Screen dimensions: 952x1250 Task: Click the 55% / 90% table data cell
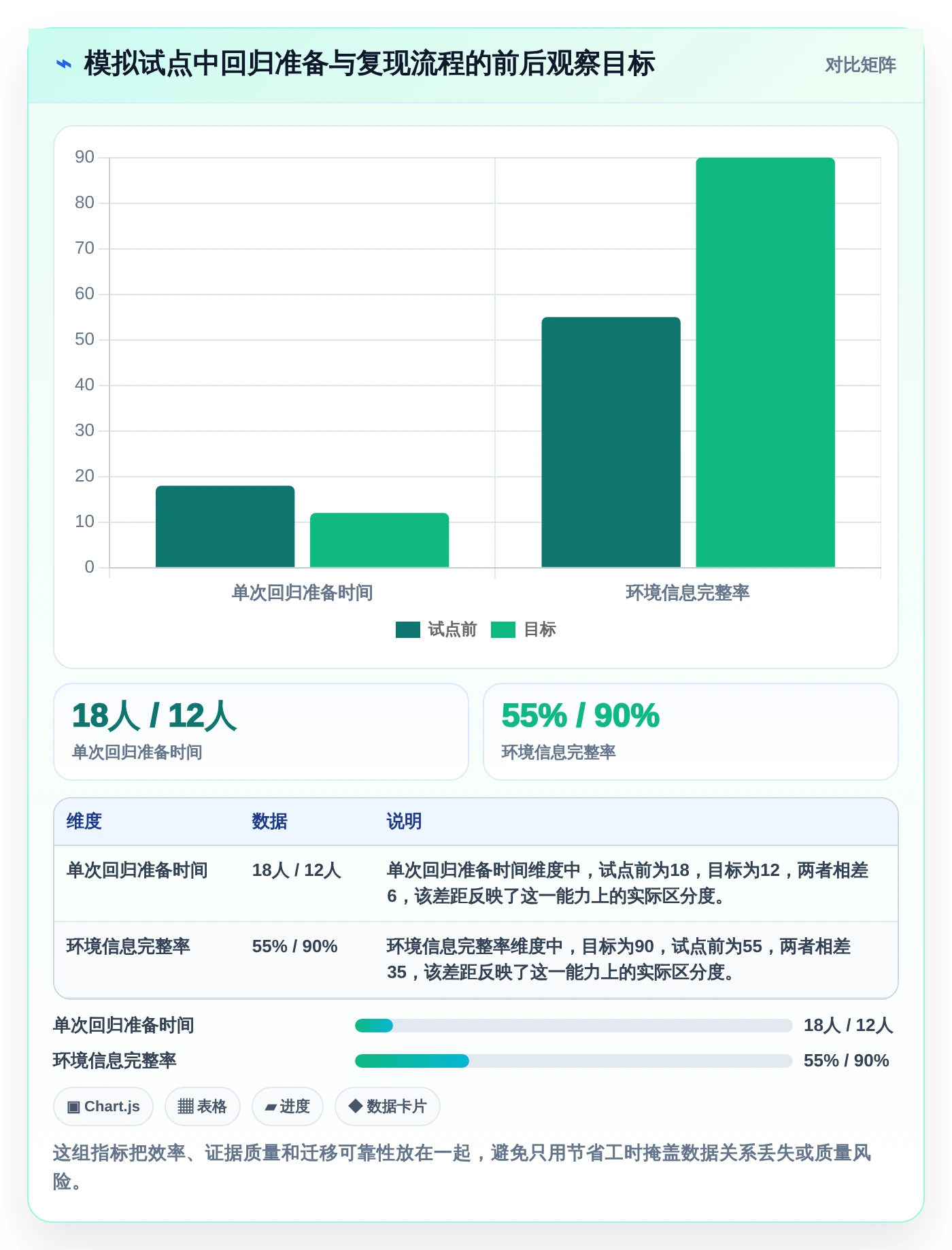tap(295, 947)
